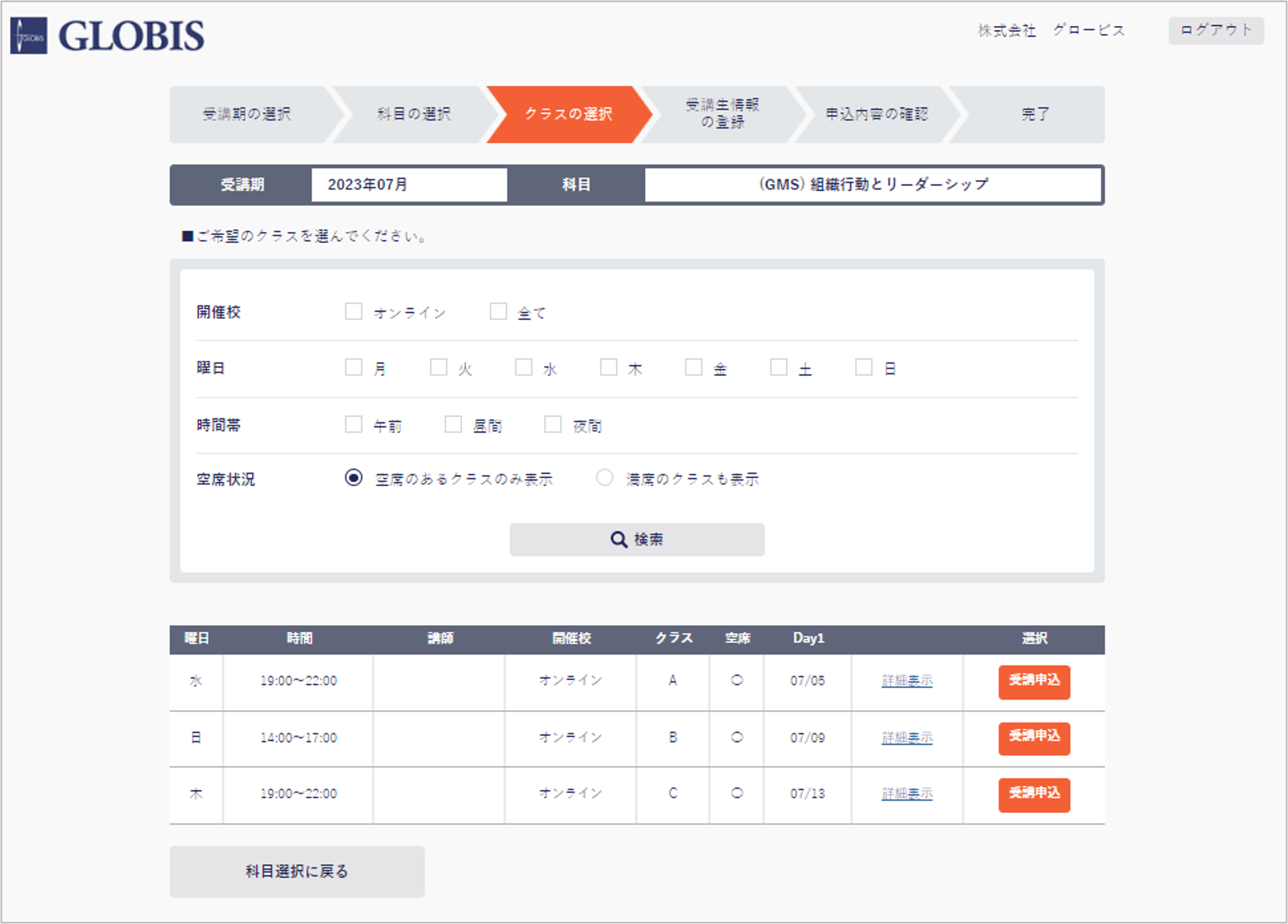Click the availability circle for class B
The image size is (1288, 924).
(737, 737)
